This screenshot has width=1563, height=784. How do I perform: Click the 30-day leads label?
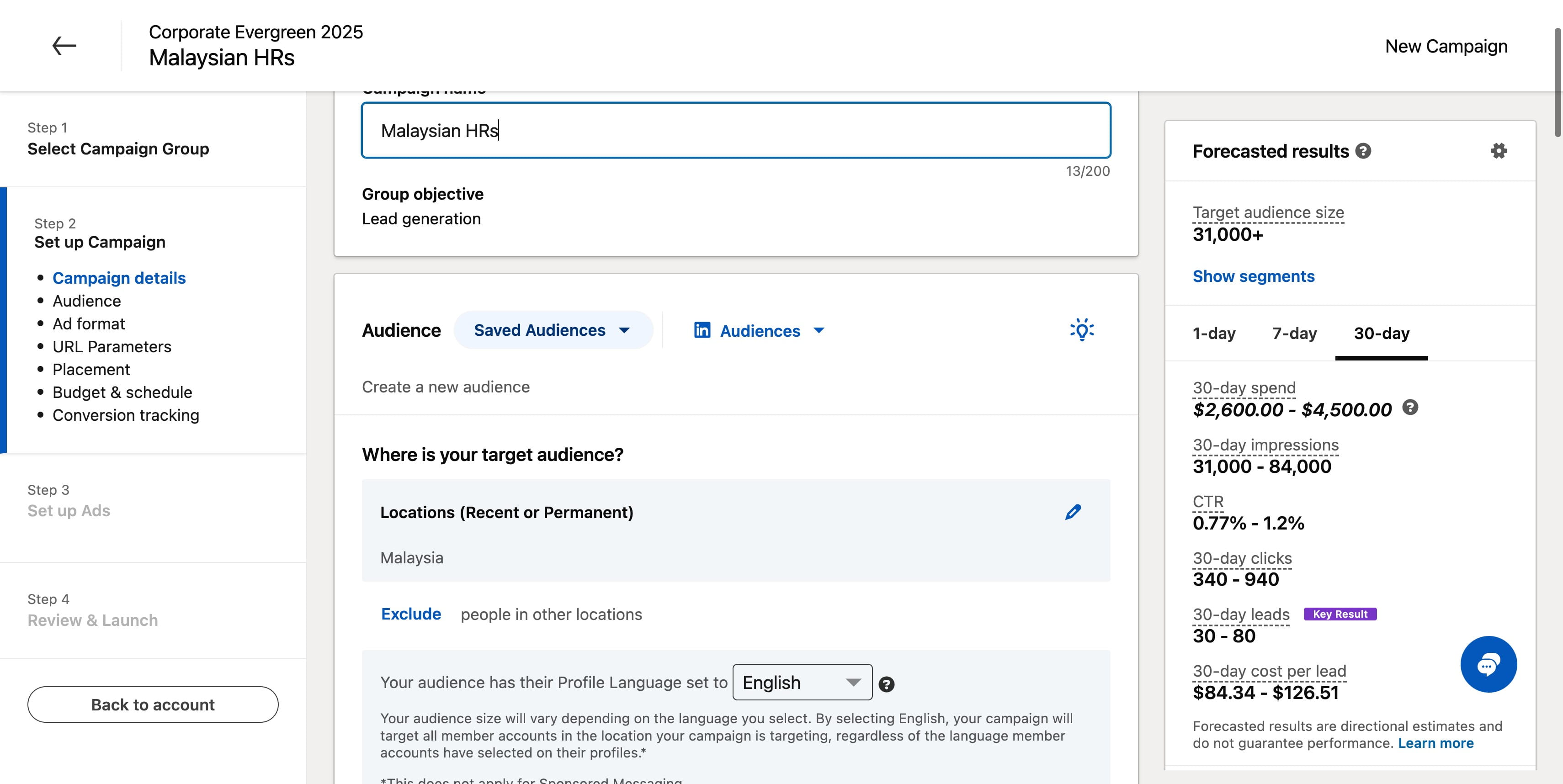tap(1241, 614)
